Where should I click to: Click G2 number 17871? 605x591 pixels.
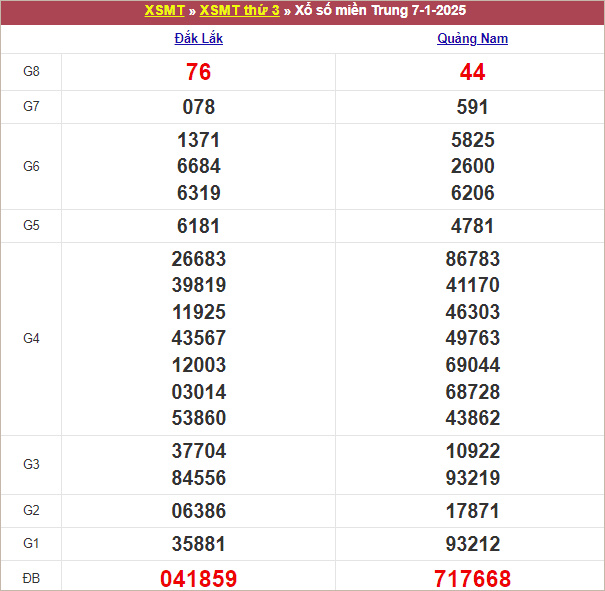click(472, 511)
